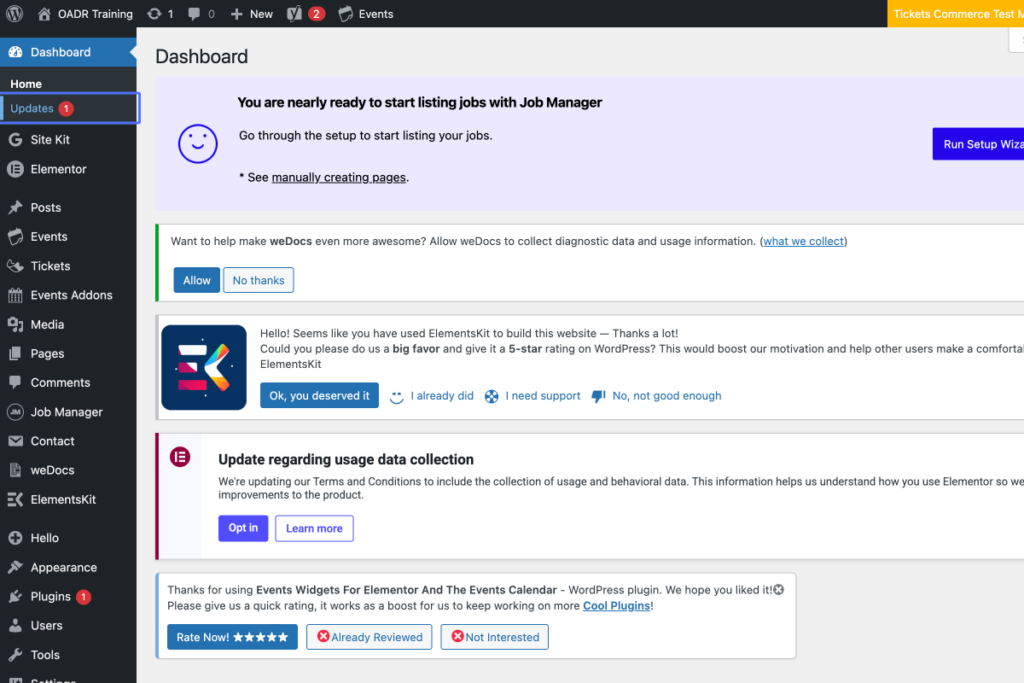Viewport: 1024px width, 683px height.
Task: Click the Dashboard gauge icon
Action: point(16,52)
